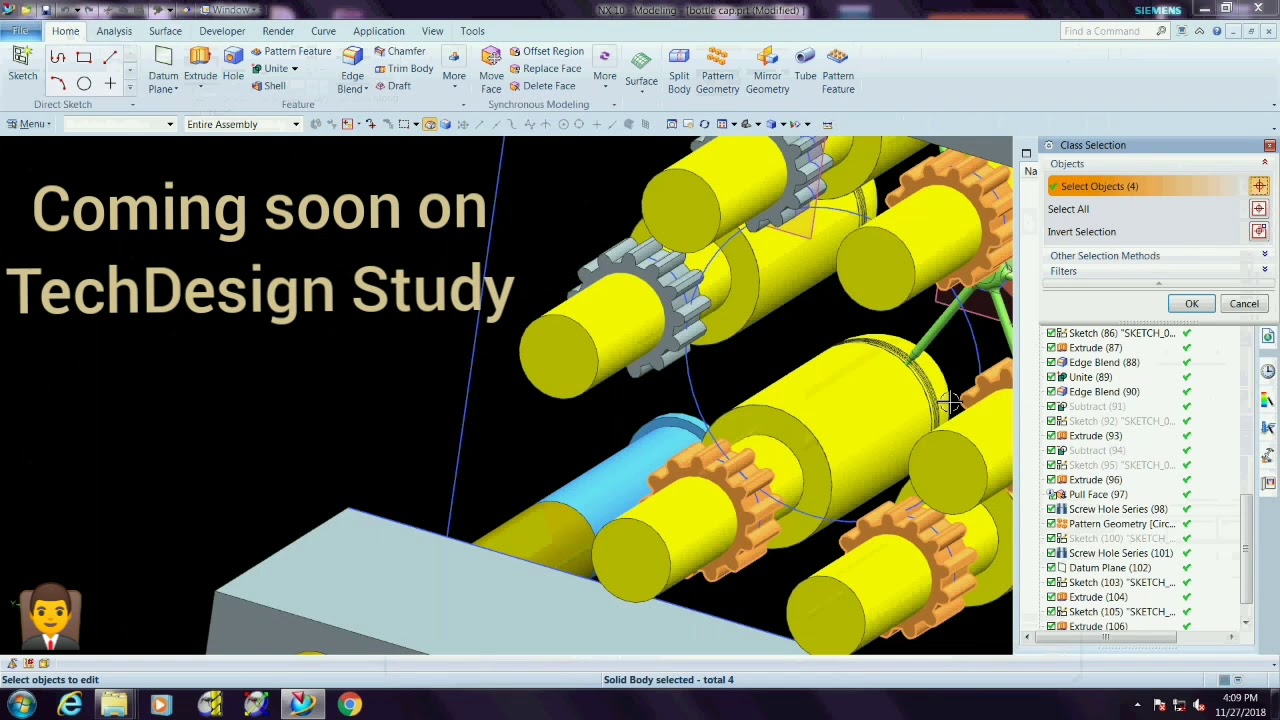Viewport: 1280px width, 720px height.
Task: Toggle checkbox for Unite (89)
Action: pyautogui.click(x=1051, y=377)
